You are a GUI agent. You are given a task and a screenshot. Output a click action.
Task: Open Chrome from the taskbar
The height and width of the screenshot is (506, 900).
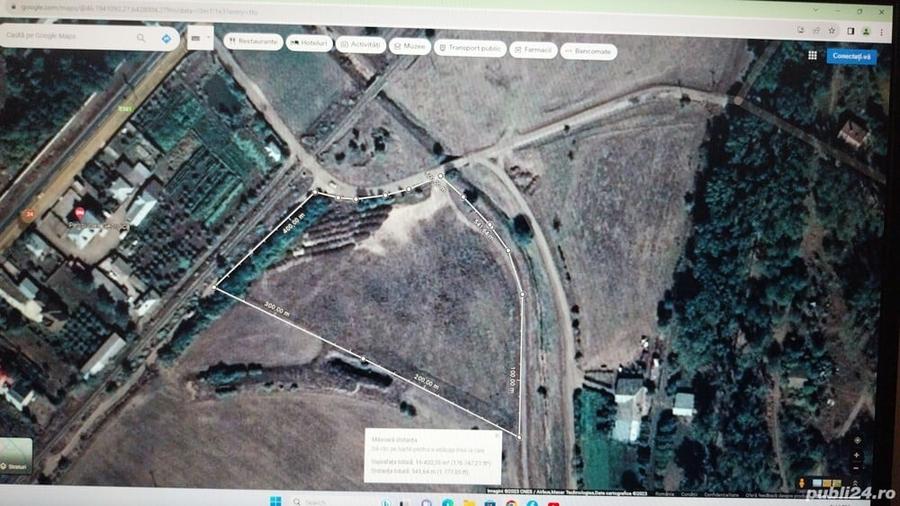pos(511,504)
